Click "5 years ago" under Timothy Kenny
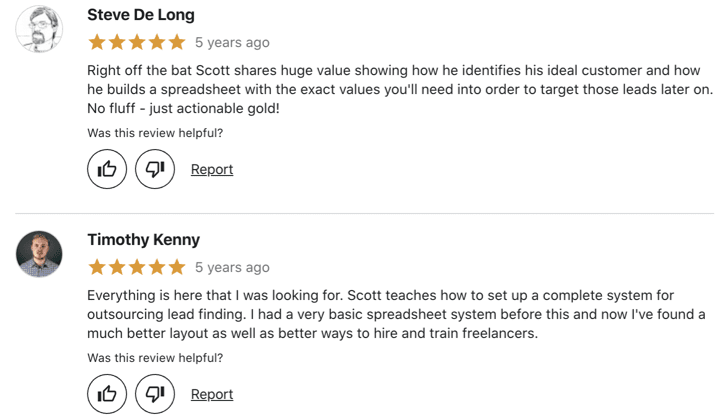 (232, 267)
